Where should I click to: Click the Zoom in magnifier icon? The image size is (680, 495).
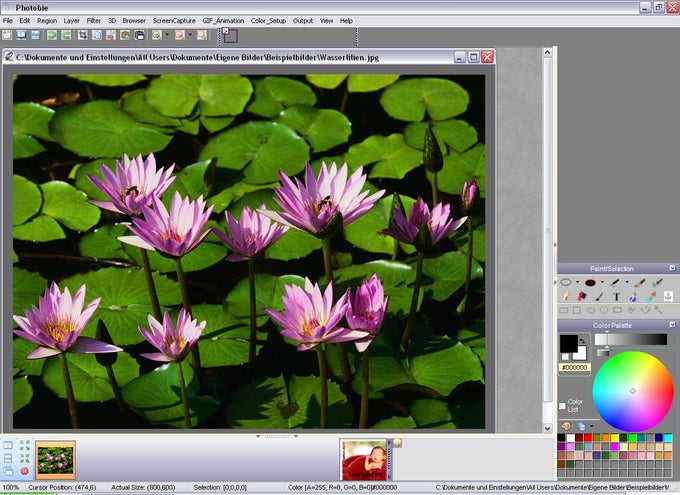[157, 35]
